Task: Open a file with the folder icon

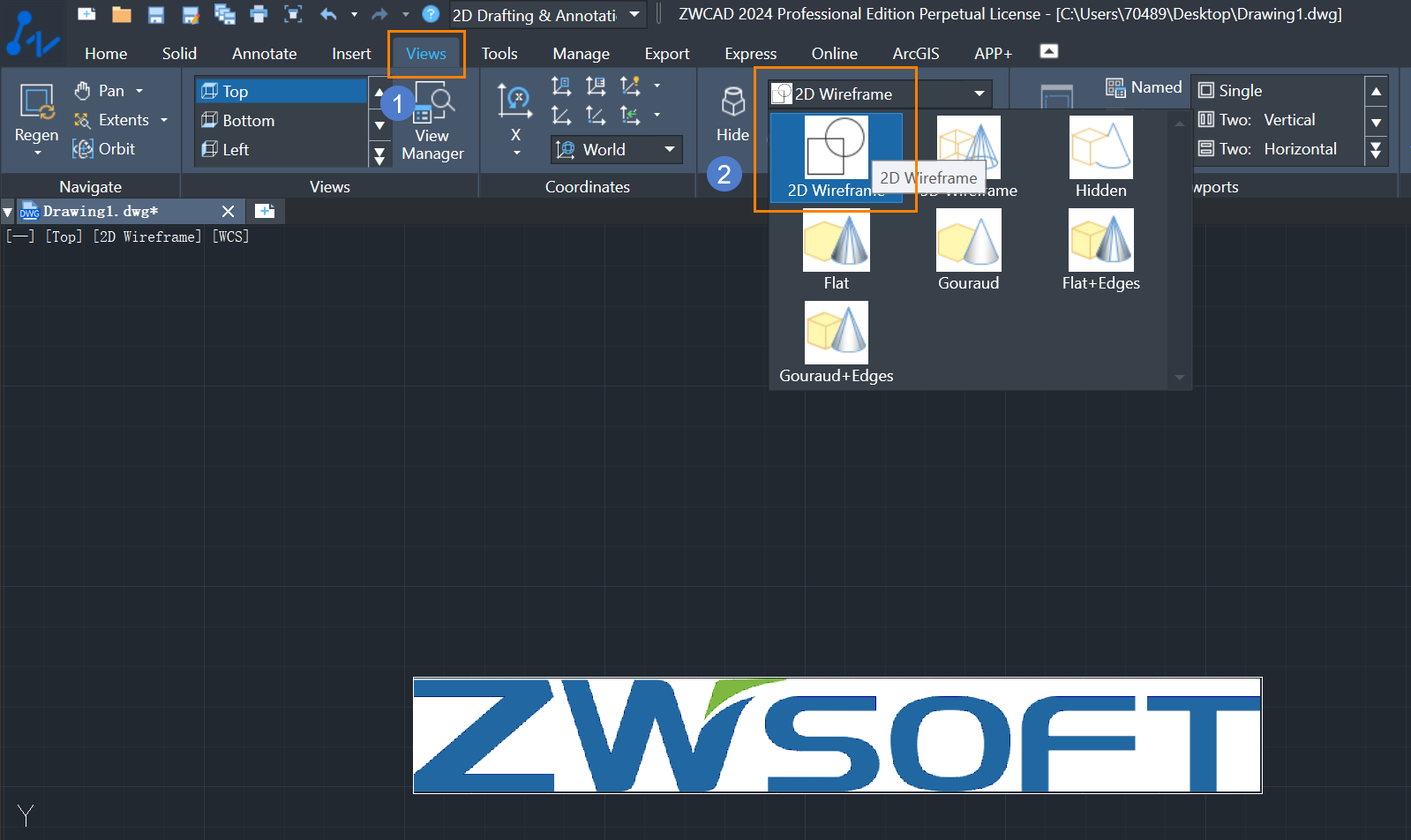Action: pos(122,14)
